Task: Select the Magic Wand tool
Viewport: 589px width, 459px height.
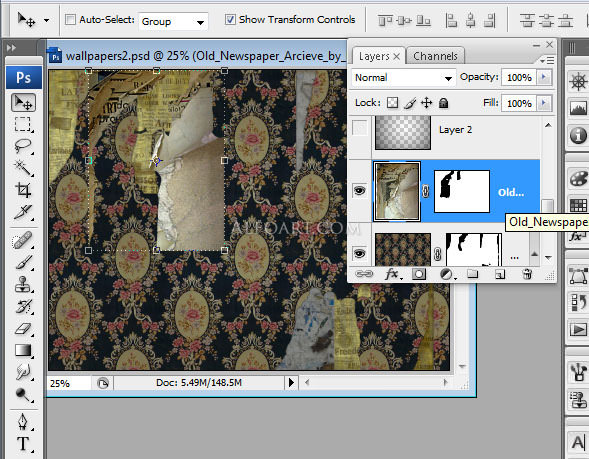Action: pyautogui.click(x=23, y=168)
